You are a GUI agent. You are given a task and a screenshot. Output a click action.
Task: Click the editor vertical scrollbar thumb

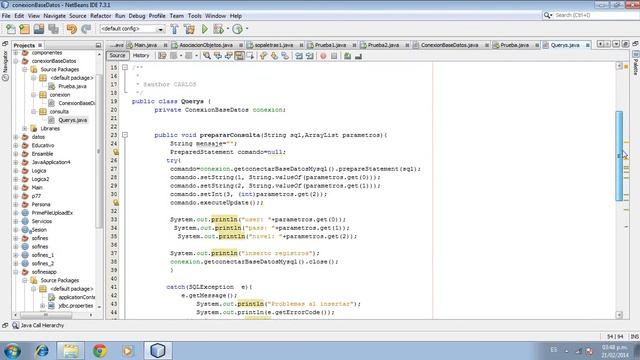click(x=619, y=156)
